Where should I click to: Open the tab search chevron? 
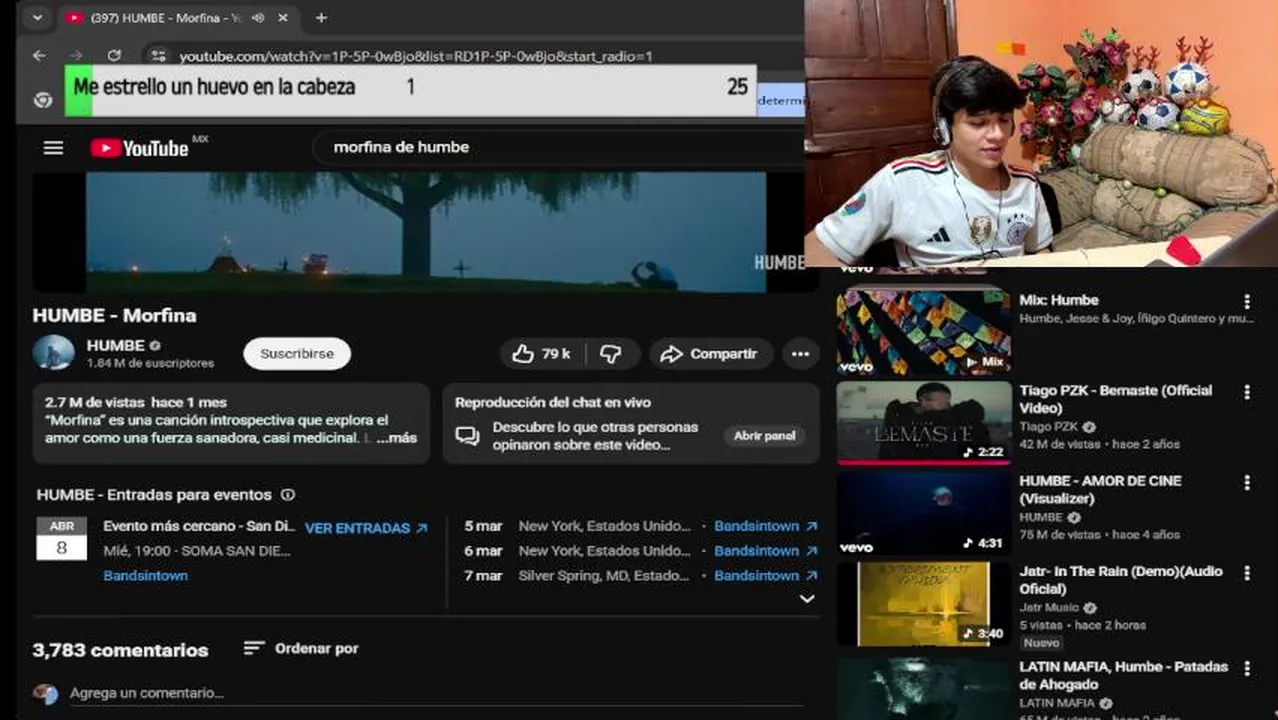click(x=37, y=18)
